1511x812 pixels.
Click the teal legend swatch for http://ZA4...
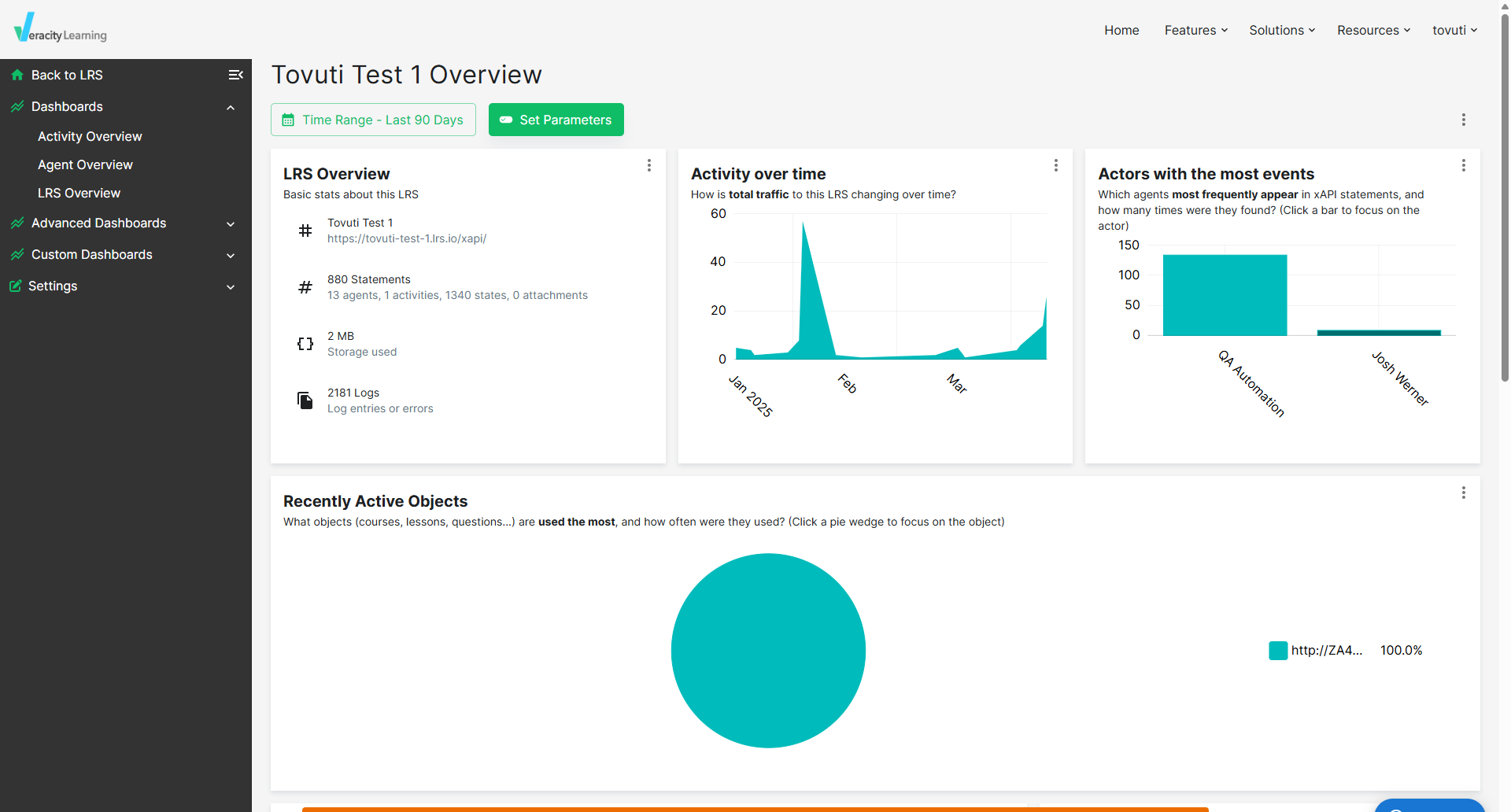tap(1278, 651)
